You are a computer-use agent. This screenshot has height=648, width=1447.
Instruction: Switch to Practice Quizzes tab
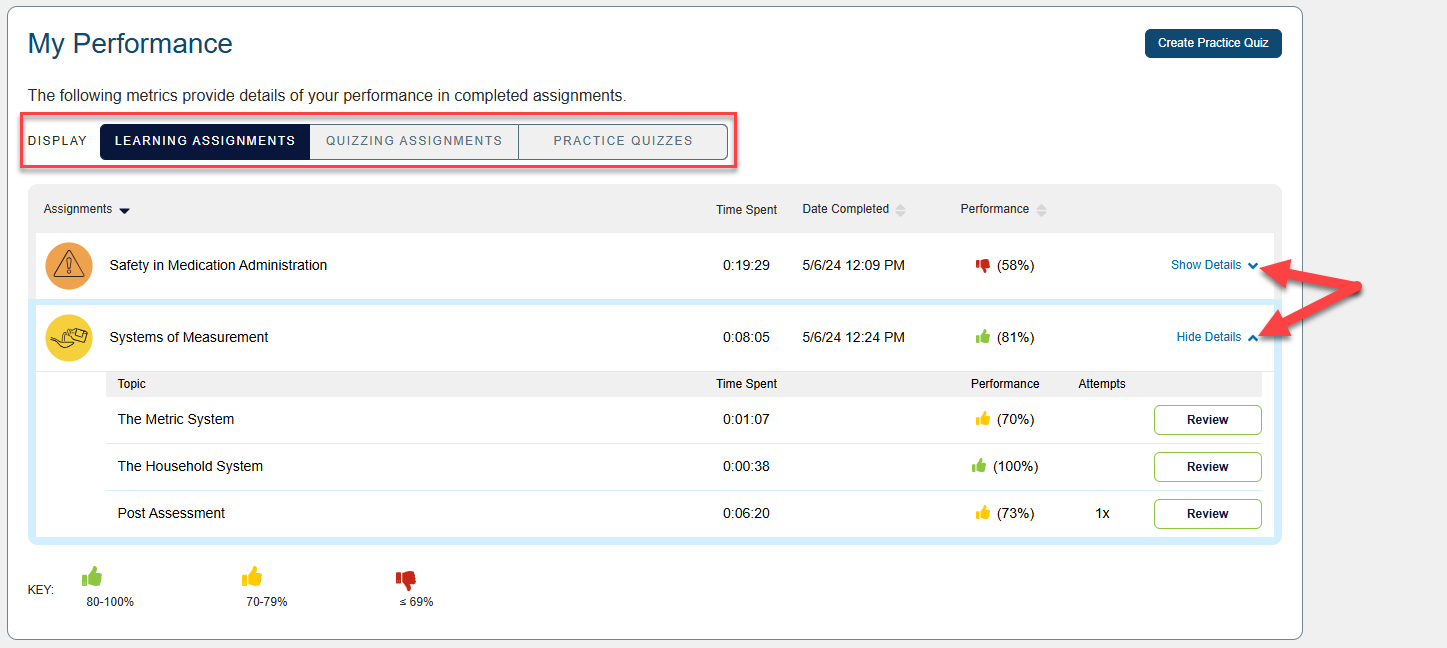(623, 141)
